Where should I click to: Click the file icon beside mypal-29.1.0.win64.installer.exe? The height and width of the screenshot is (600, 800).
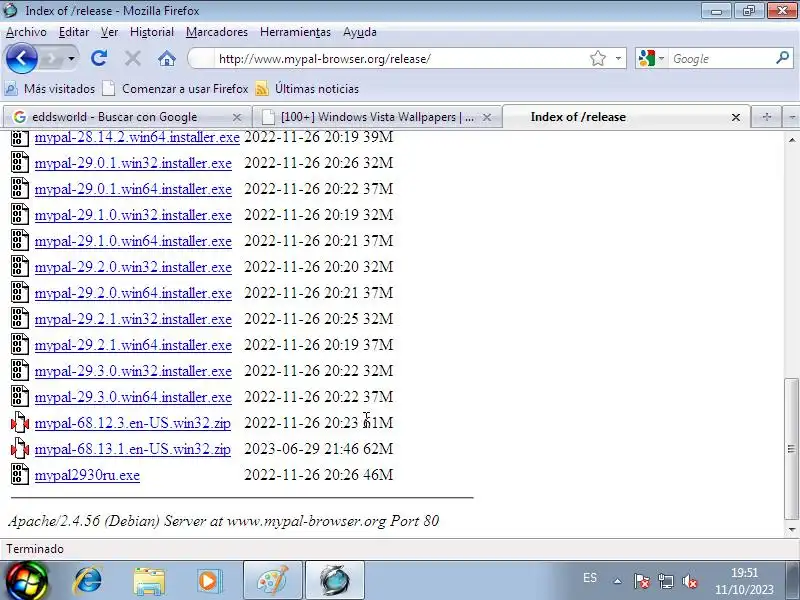pos(20,241)
